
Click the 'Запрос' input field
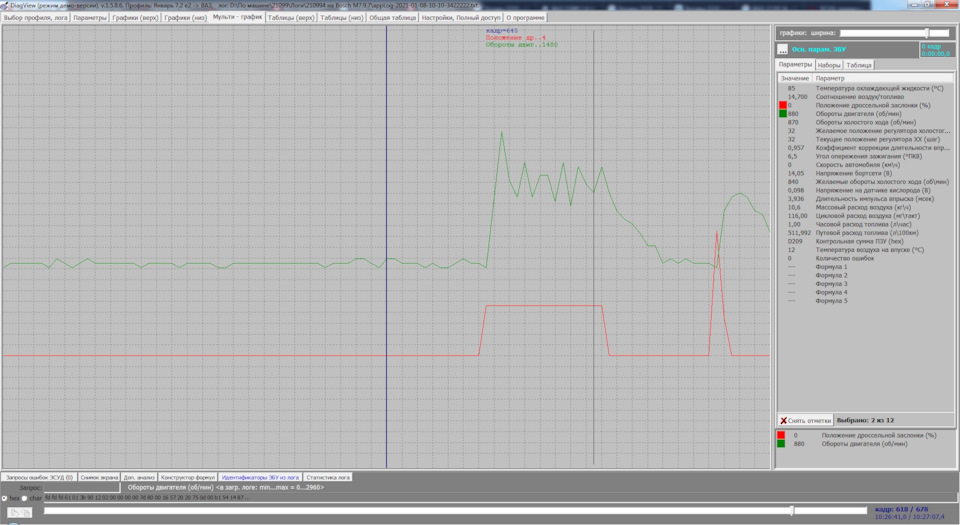point(82,488)
